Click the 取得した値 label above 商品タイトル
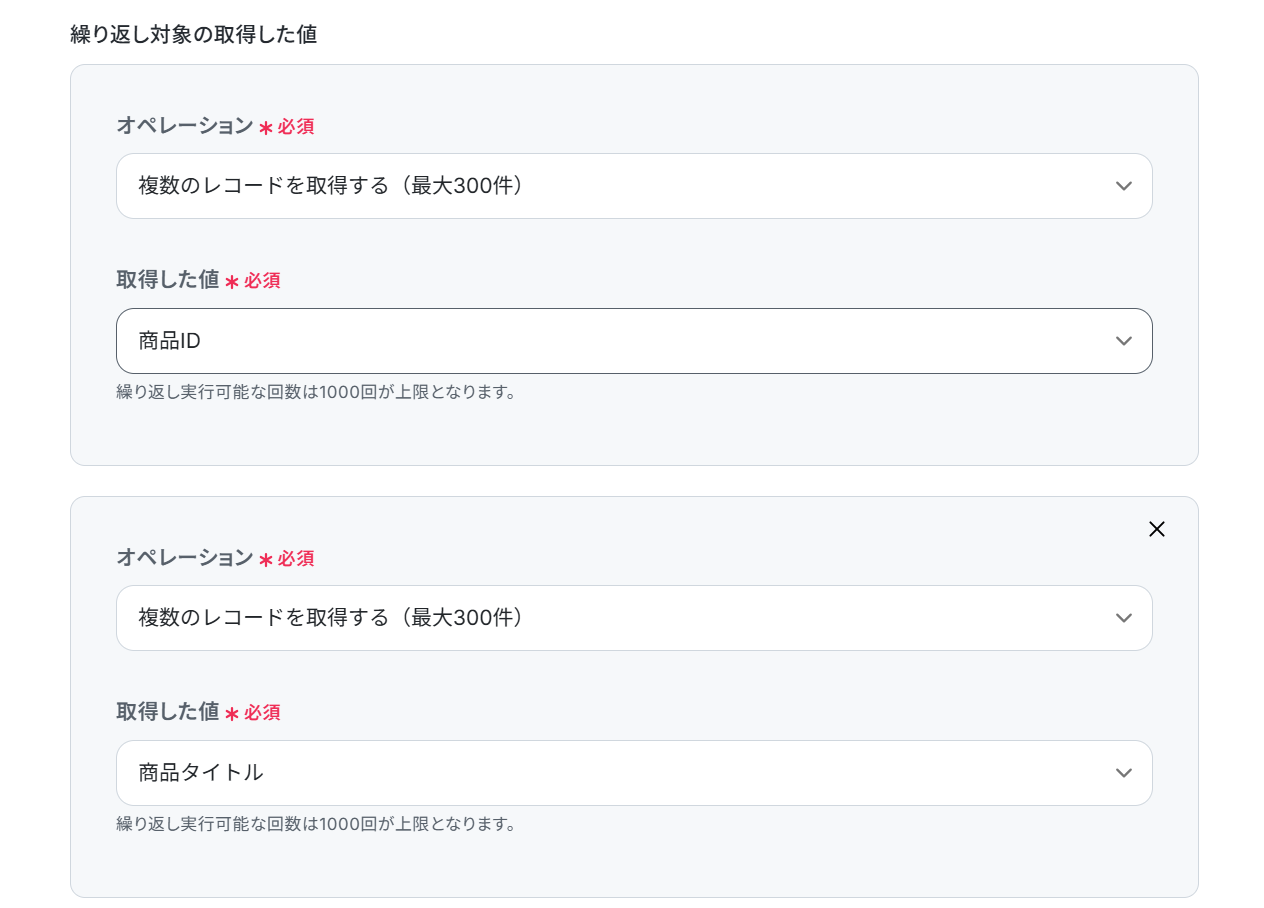 point(168,712)
